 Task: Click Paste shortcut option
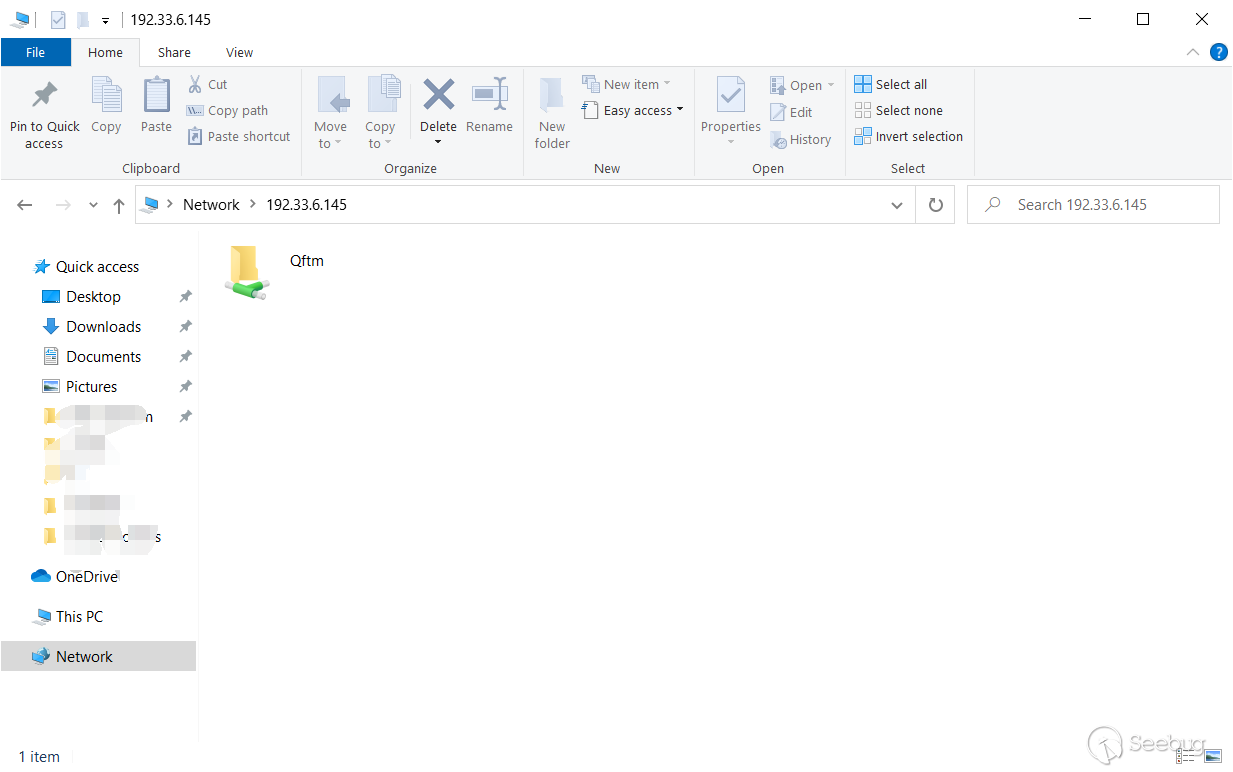pos(239,137)
